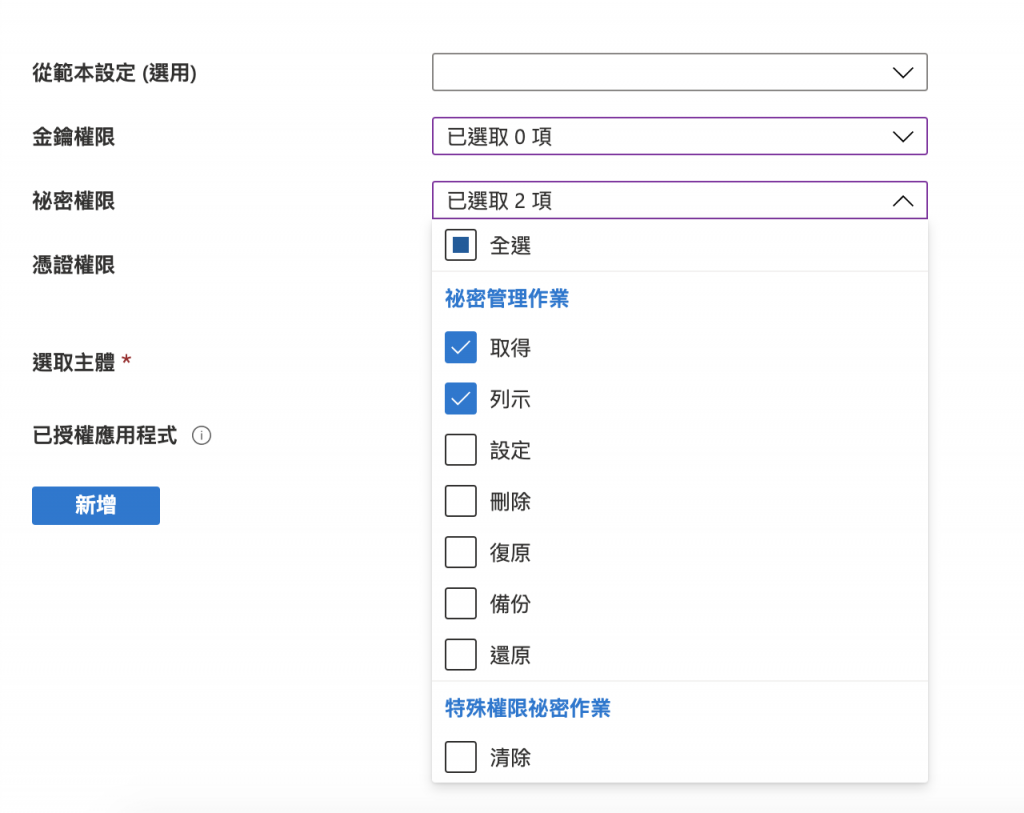The width and height of the screenshot is (1024, 813).
Task: Uncheck the 列示 permission checkbox
Action: click(461, 399)
